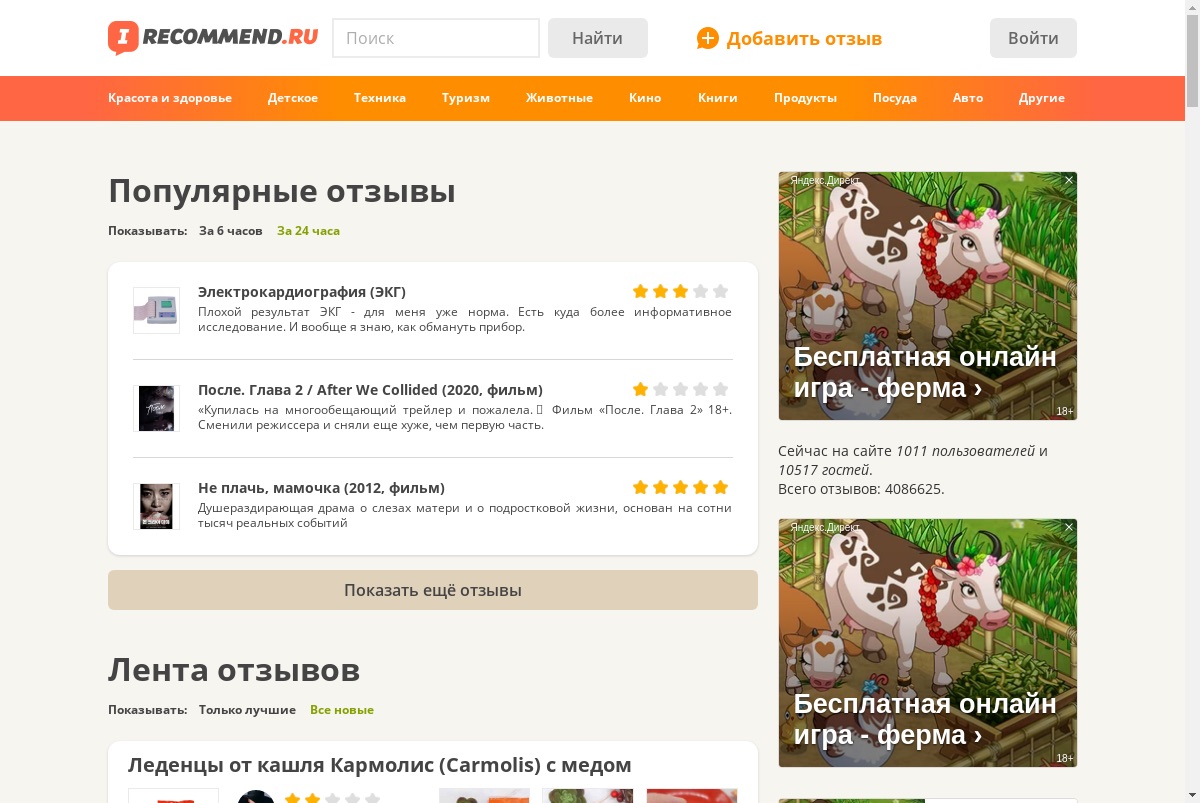Switch the feed to Все новые

point(342,710)
